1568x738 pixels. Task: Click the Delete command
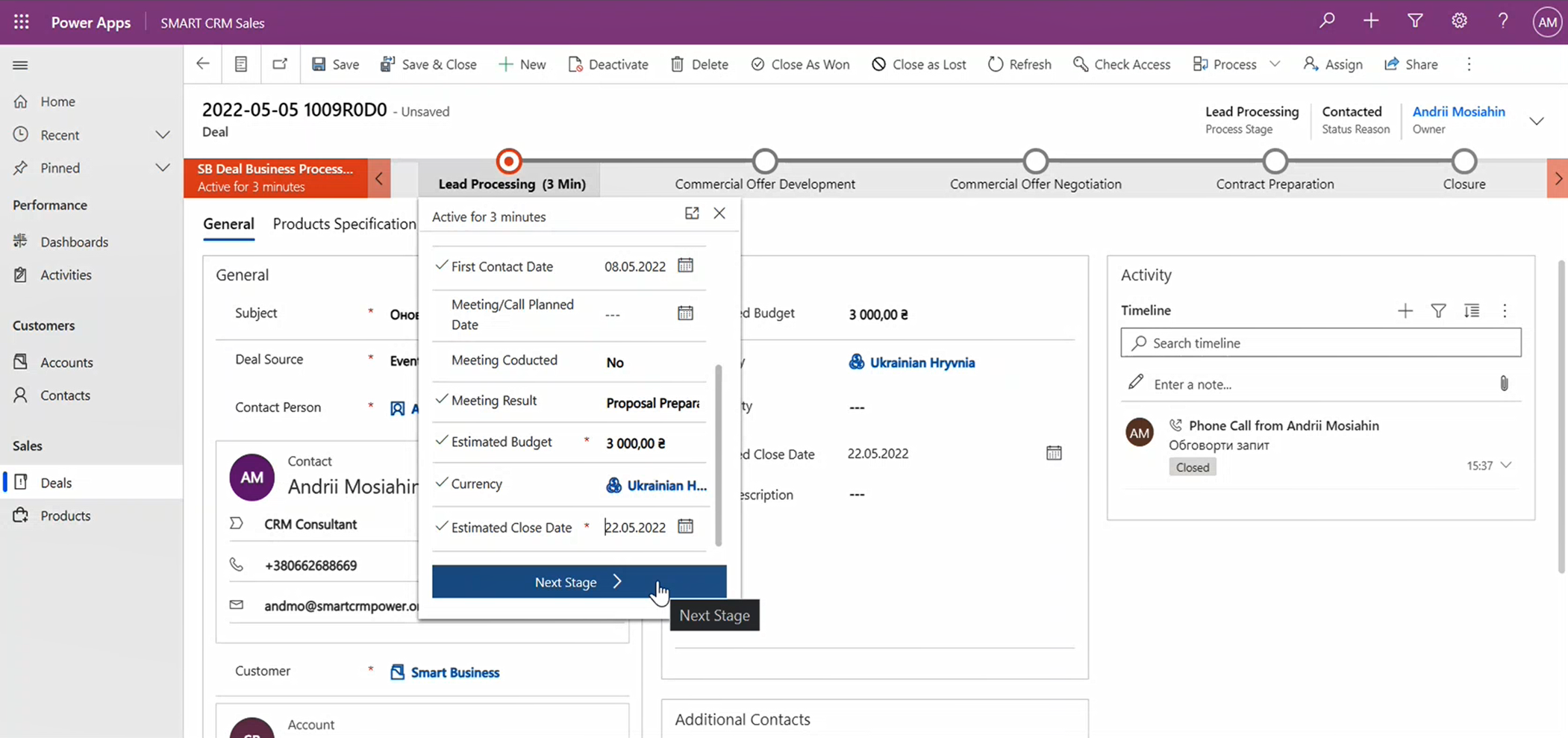[x=699, y=64]
